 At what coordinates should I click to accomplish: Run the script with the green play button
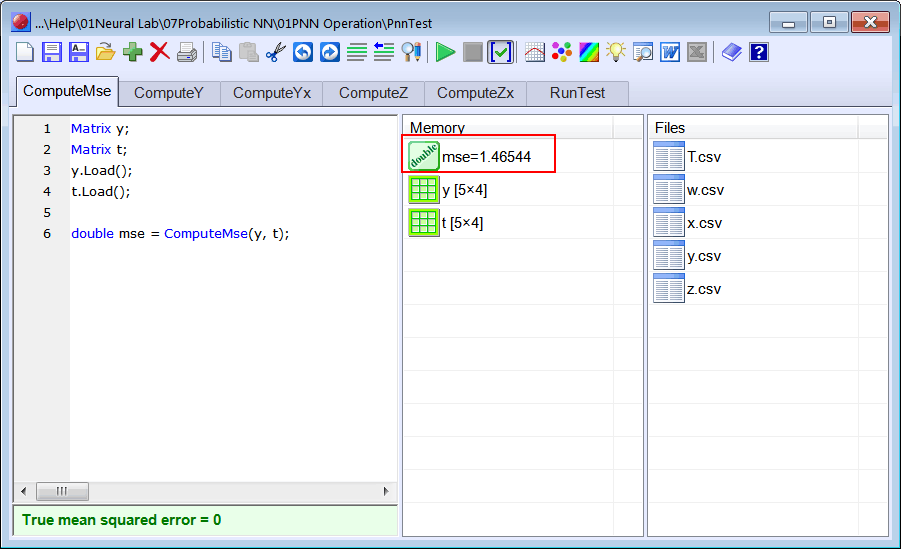click(x=445, y=52)
